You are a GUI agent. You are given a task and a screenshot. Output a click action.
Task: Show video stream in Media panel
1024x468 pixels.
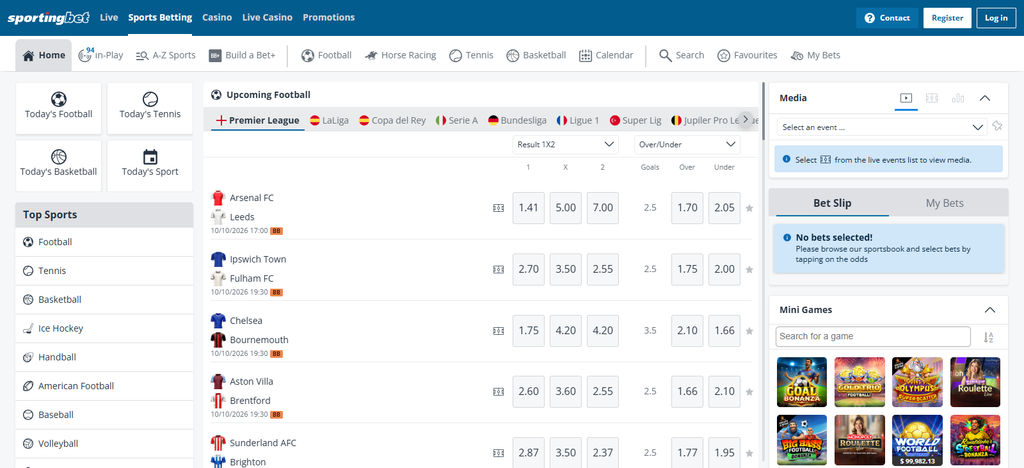pyautogui.click(x=906, y=99)
